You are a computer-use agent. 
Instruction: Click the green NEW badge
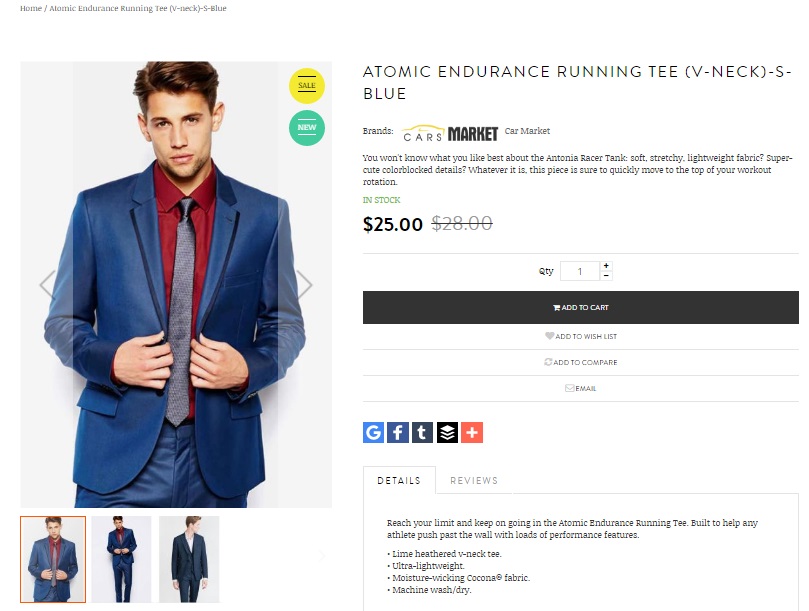click(x=306, y=128)
